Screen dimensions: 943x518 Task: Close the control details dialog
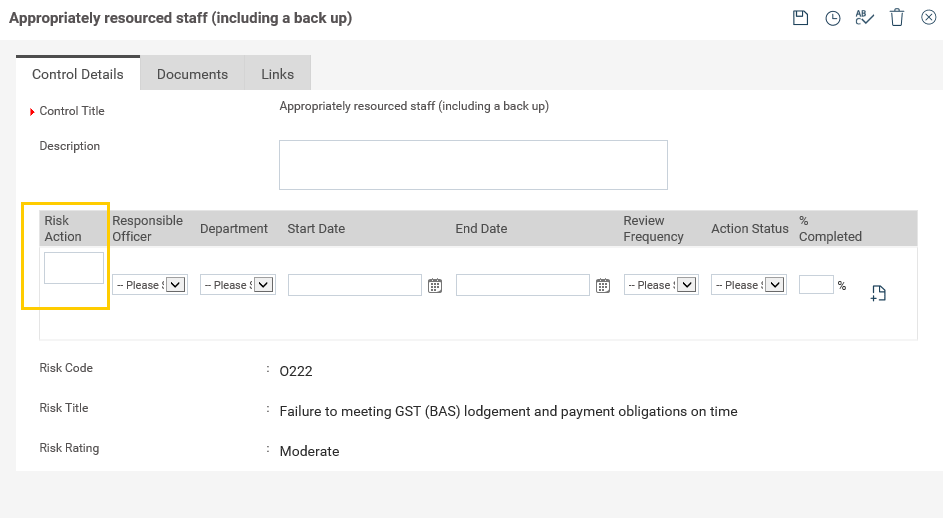pos(928,18)
